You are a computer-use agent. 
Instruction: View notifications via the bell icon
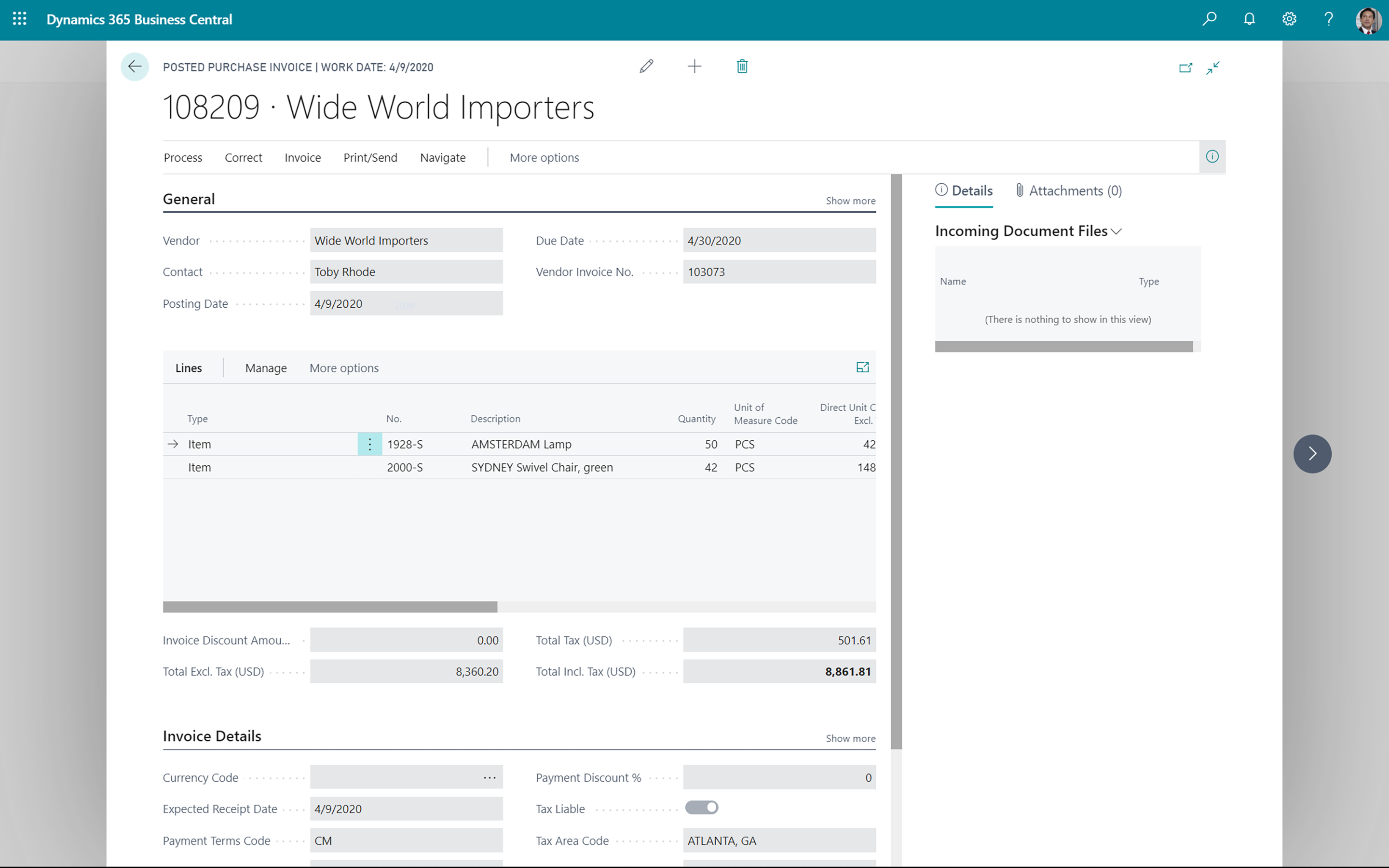1249,19
